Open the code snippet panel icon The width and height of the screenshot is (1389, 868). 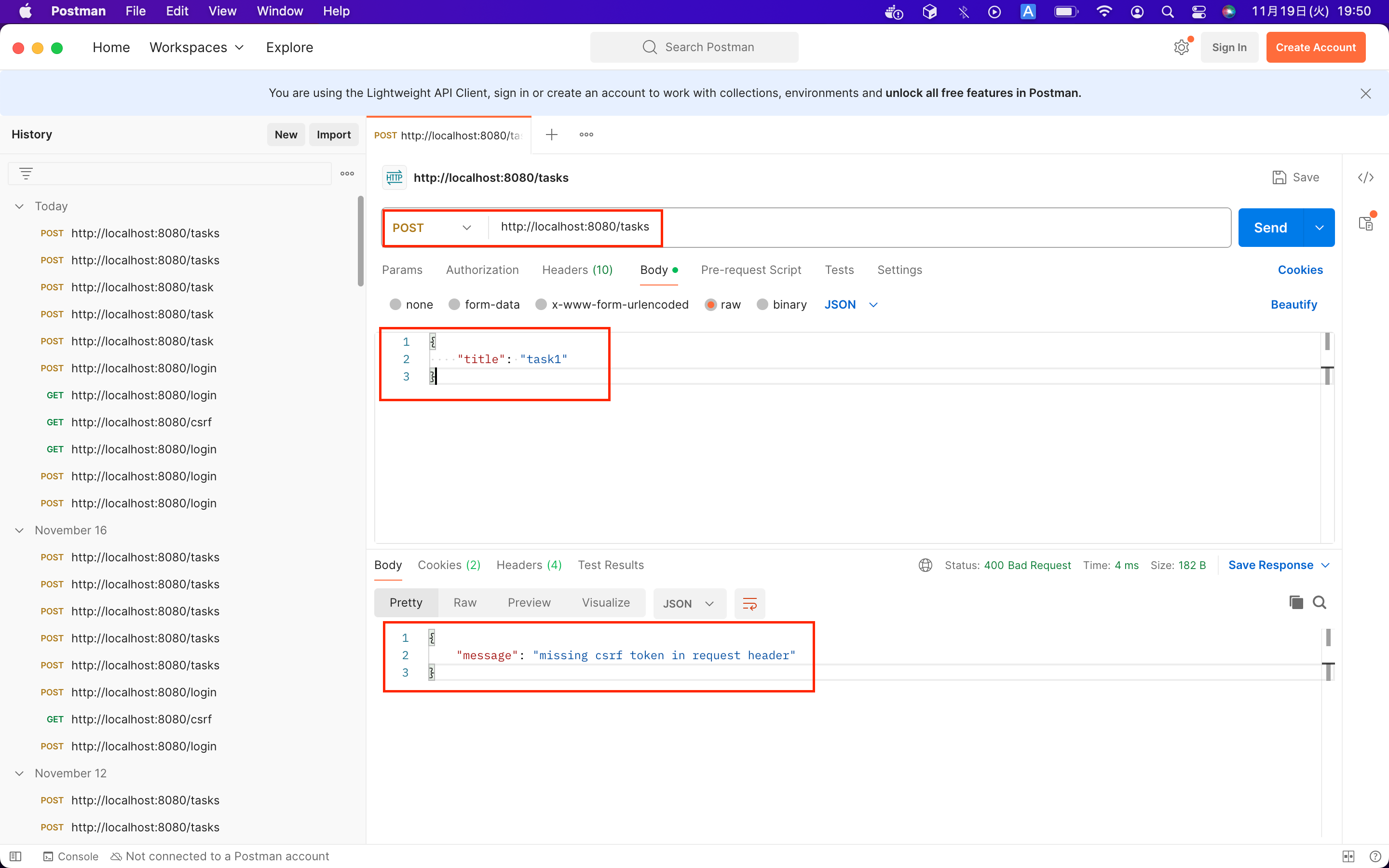1365,177
